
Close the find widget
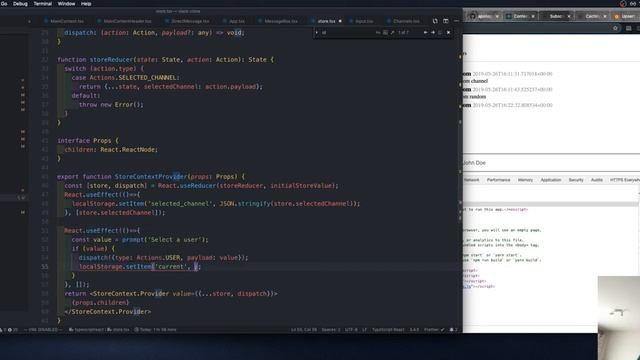pyautogui.click(x=448, y=32)
